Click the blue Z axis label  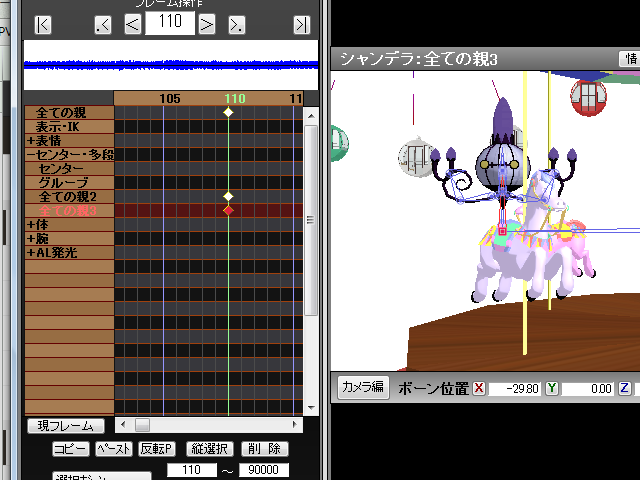pos(624,388)
